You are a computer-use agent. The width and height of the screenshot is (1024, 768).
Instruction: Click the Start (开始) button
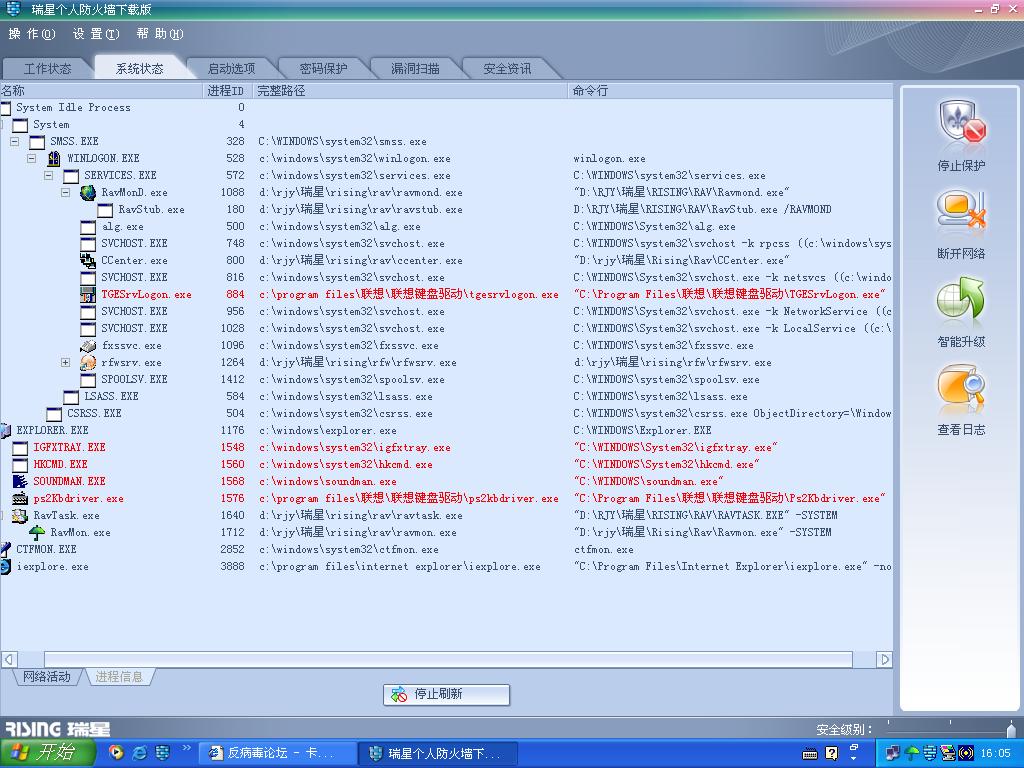point(48,752)
